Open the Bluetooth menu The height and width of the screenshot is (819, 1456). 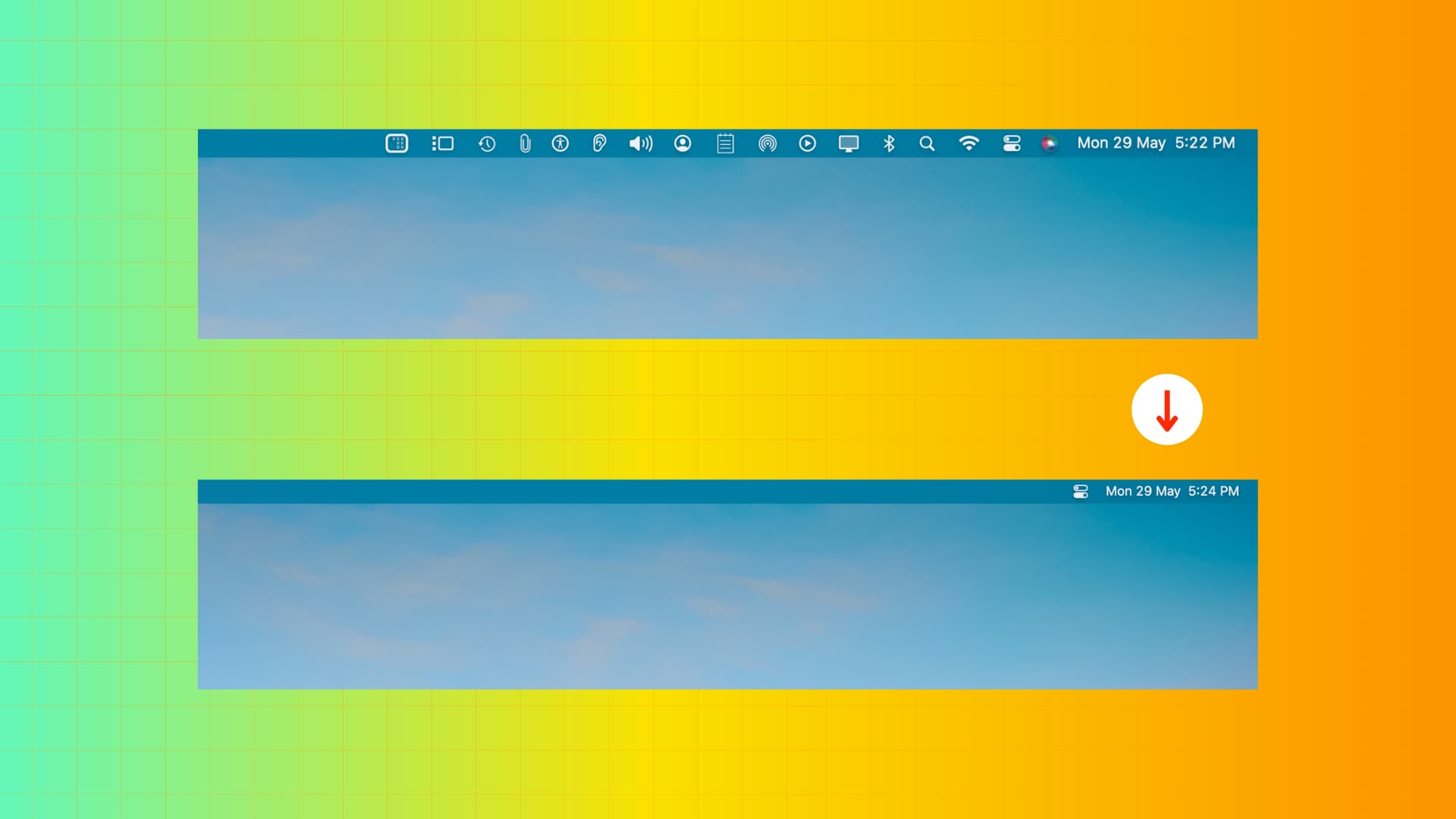coord(889,143)
